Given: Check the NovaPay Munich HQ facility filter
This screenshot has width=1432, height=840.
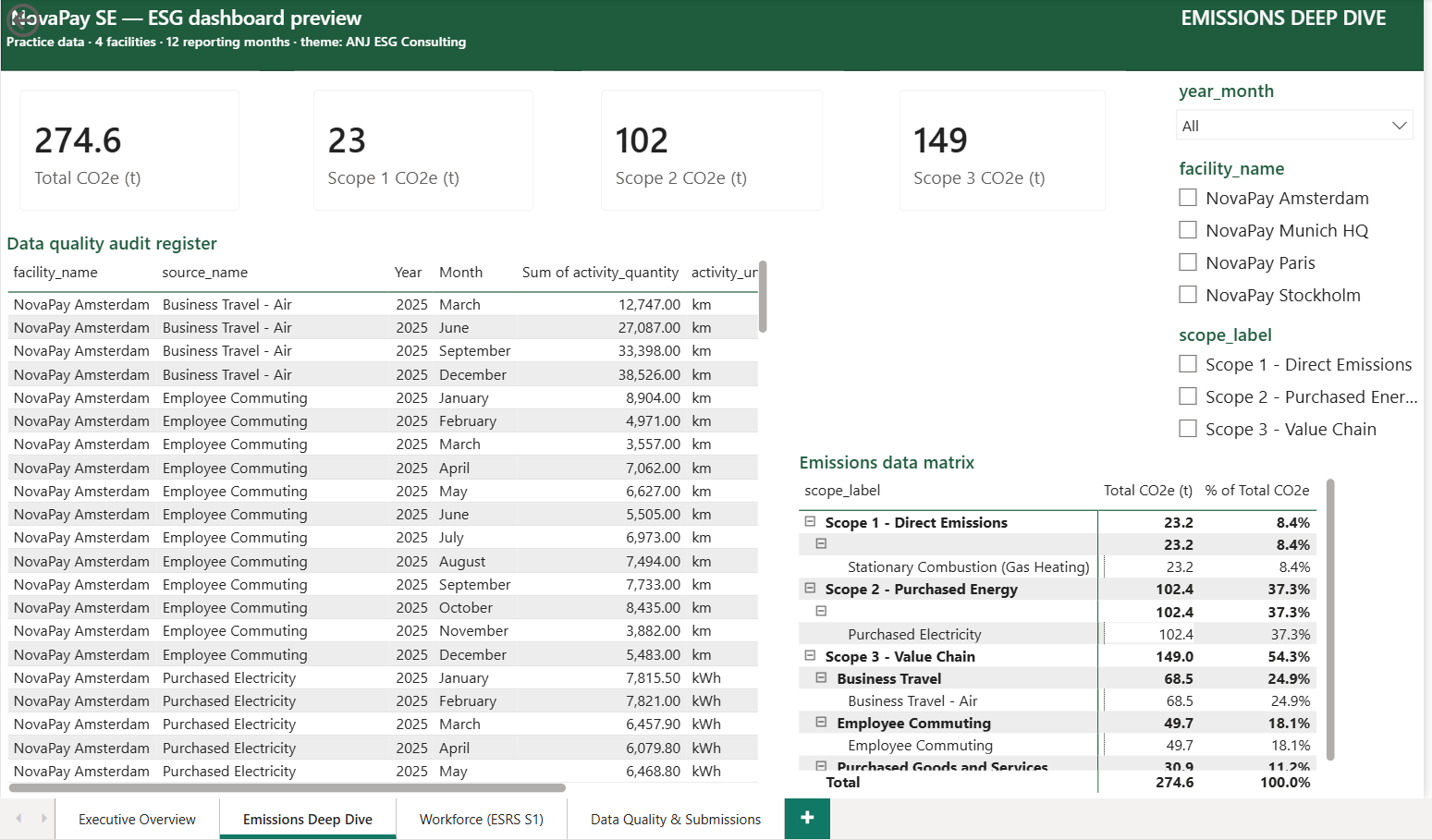Looking at the screenshot, I should (1188, 230).
